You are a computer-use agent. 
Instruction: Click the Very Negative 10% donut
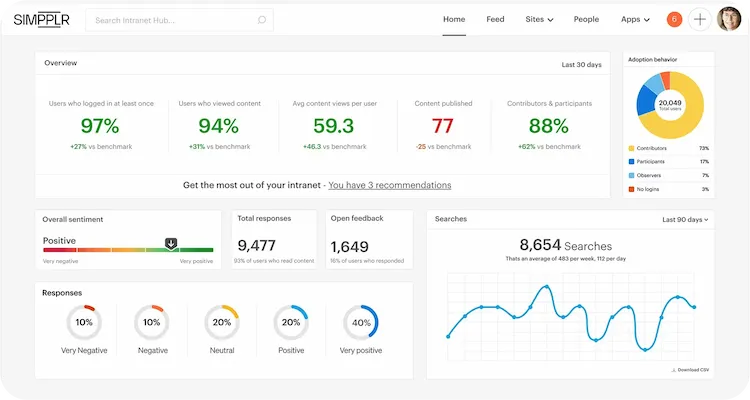coord(84,322)
